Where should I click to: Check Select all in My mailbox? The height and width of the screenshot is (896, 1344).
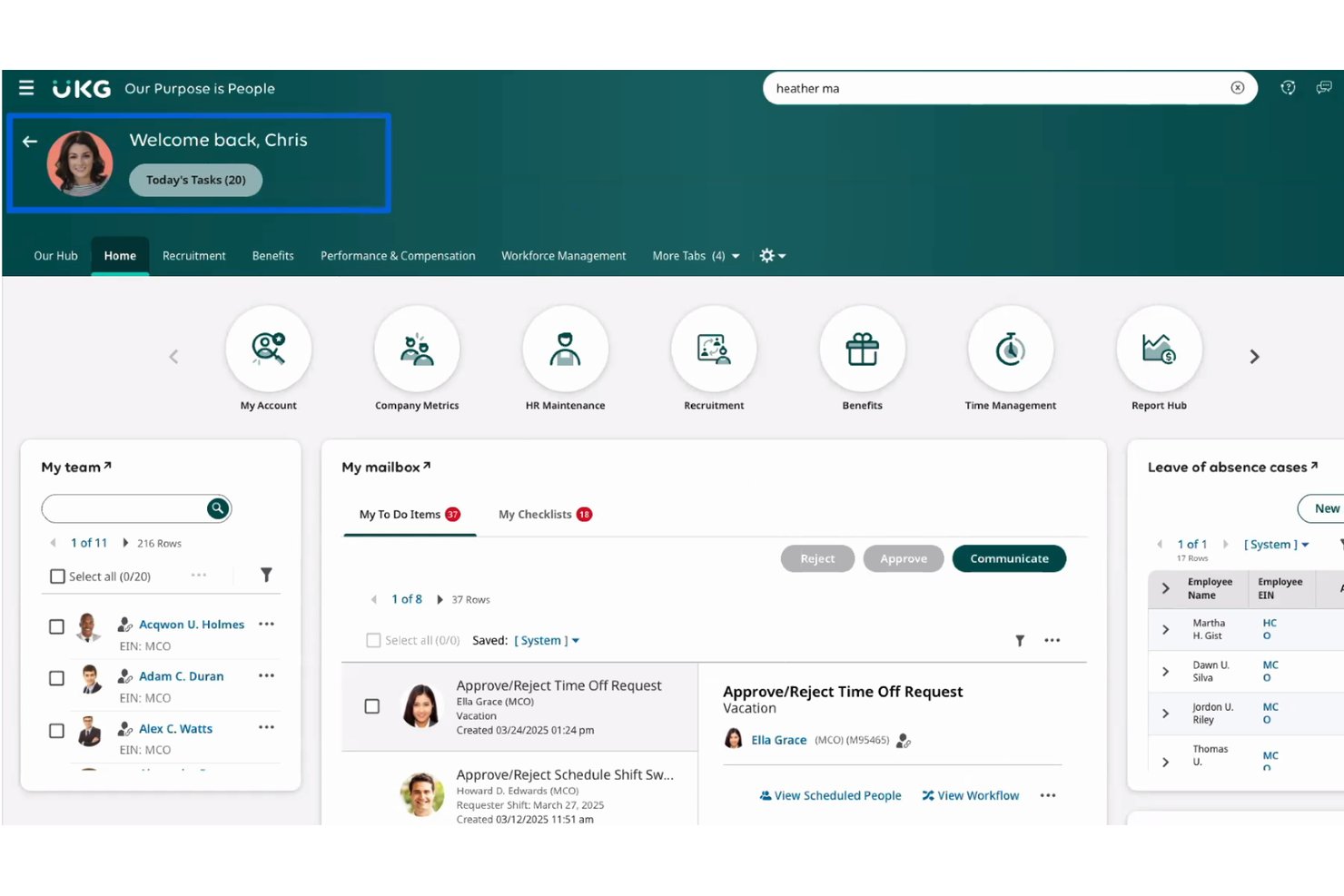click(x=373, y=640)
